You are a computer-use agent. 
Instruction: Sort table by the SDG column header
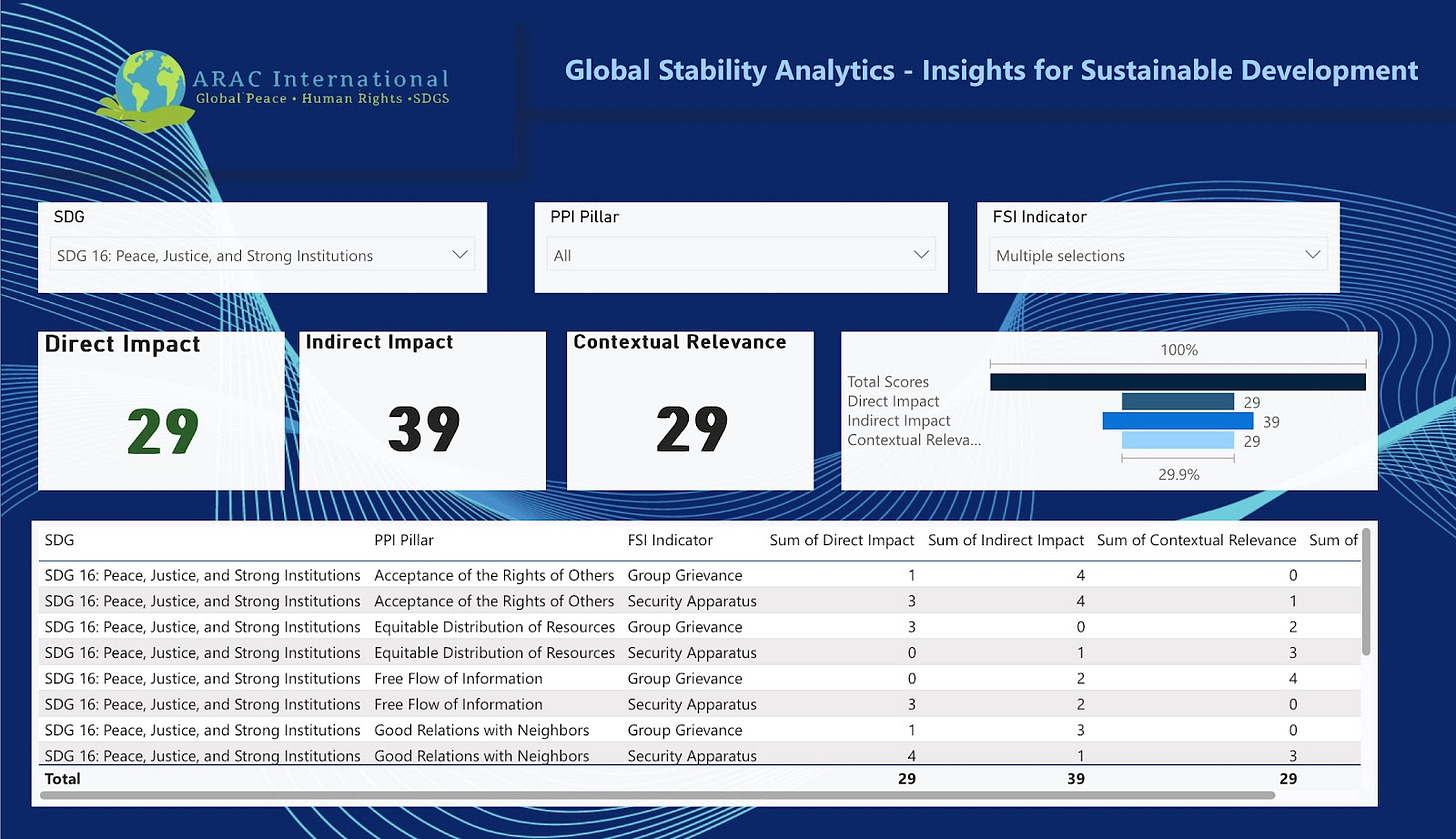tap(60, 540)
